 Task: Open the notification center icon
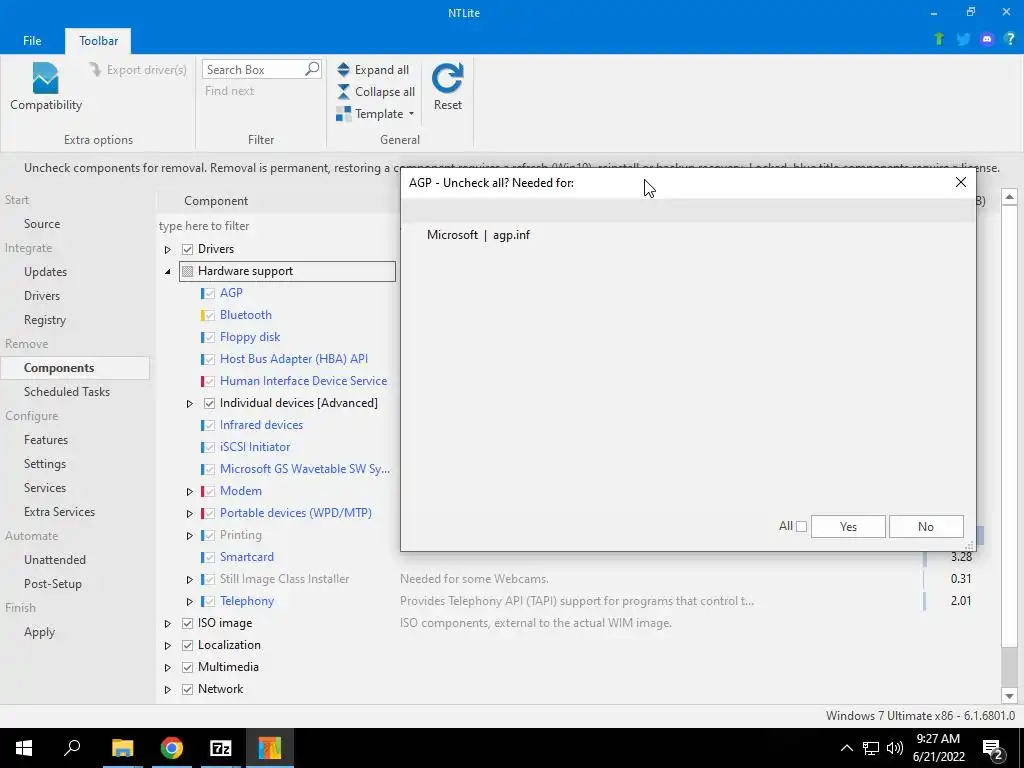993,749
